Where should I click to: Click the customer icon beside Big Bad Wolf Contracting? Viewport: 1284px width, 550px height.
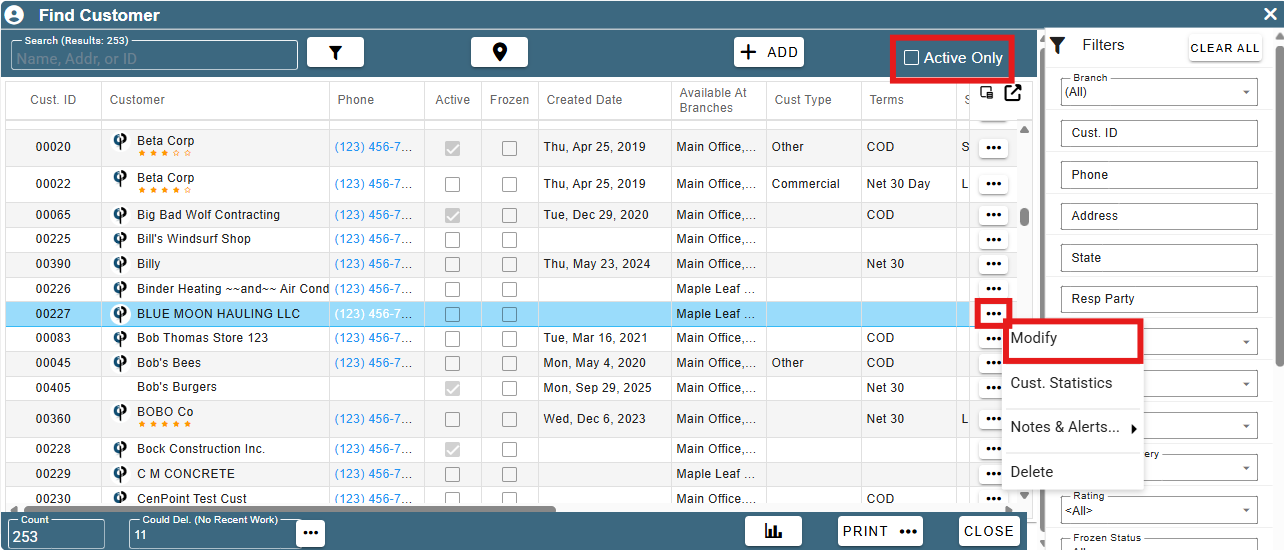pyautogui.click(x=120, y=215)
